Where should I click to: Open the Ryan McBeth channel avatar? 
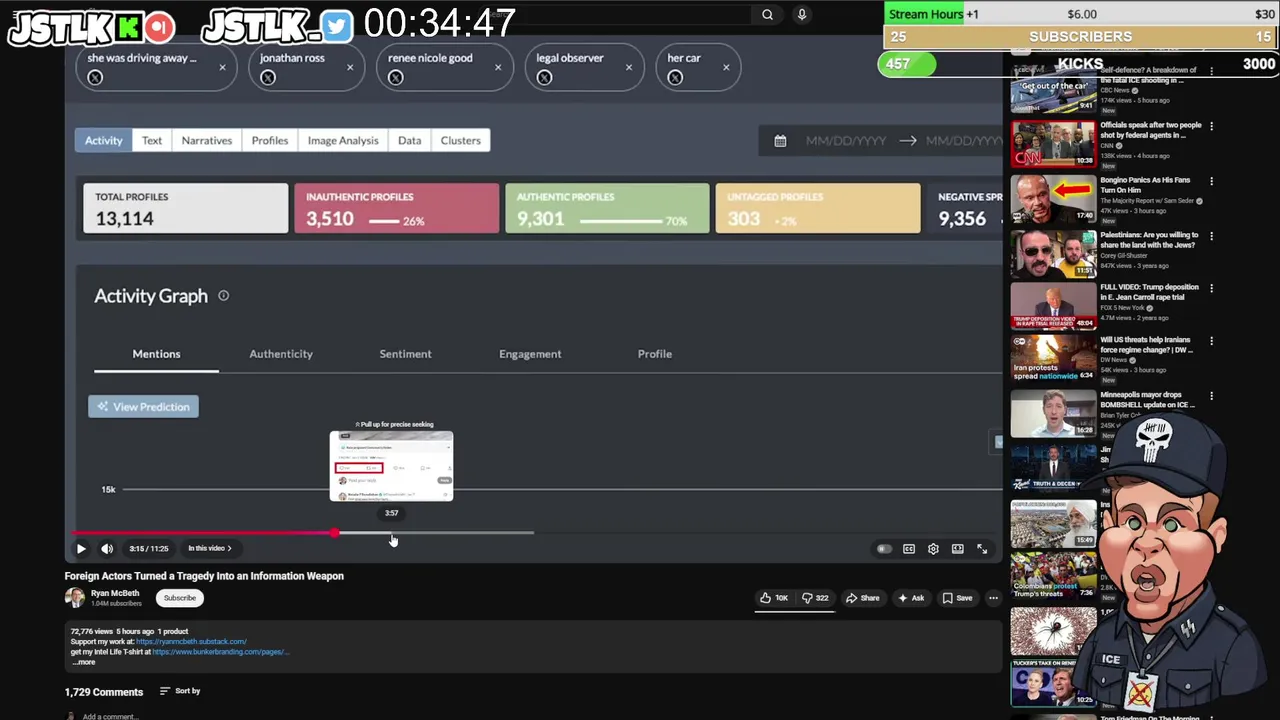75,598
